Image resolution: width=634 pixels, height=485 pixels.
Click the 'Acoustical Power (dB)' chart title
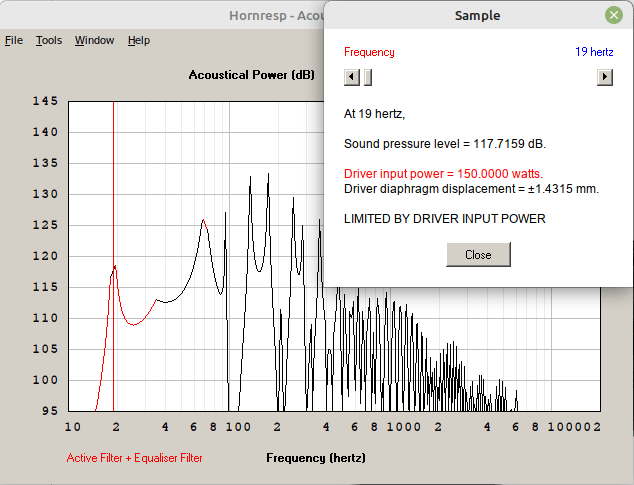pos(251,75)
